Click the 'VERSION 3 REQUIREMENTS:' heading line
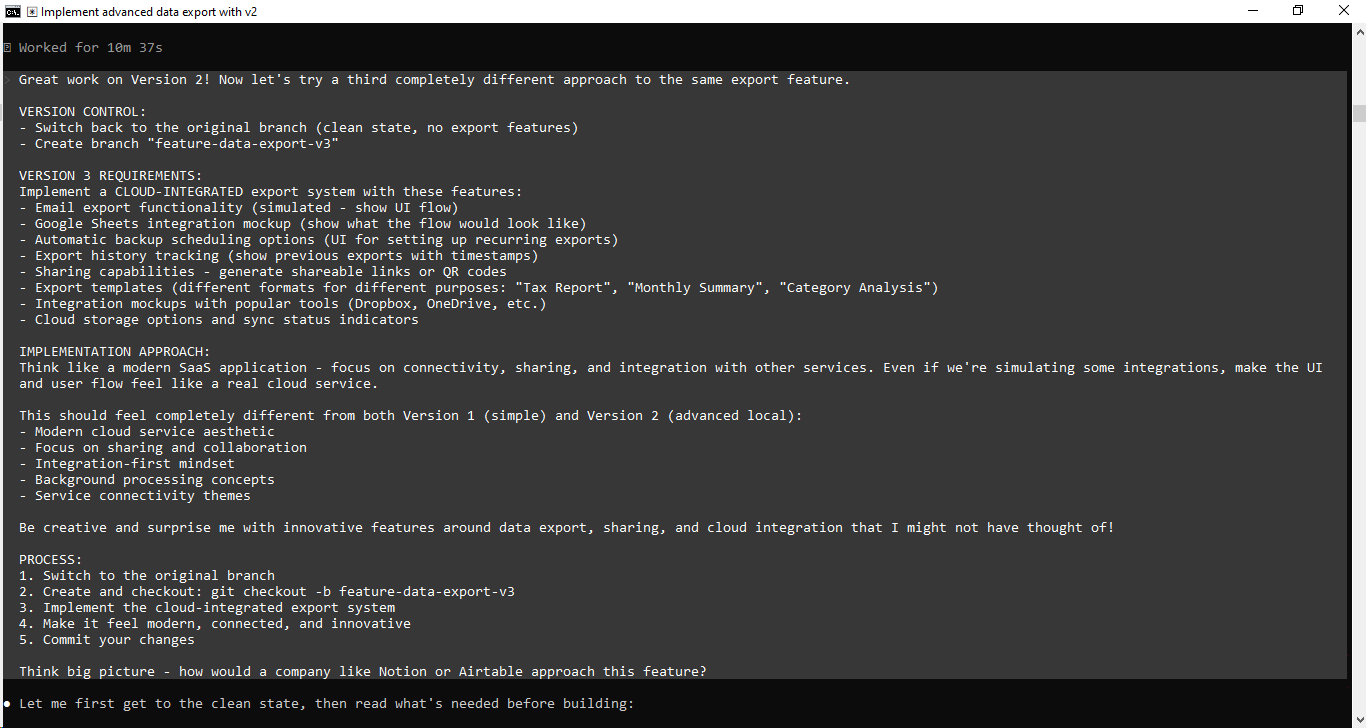 click(111, 176)
